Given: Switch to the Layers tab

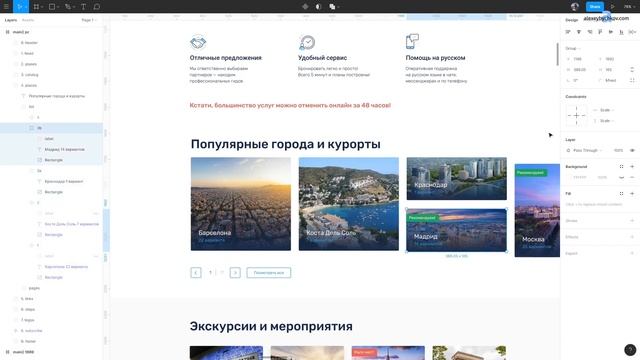Looking at the screenshot, I should [x=11, y=20].
